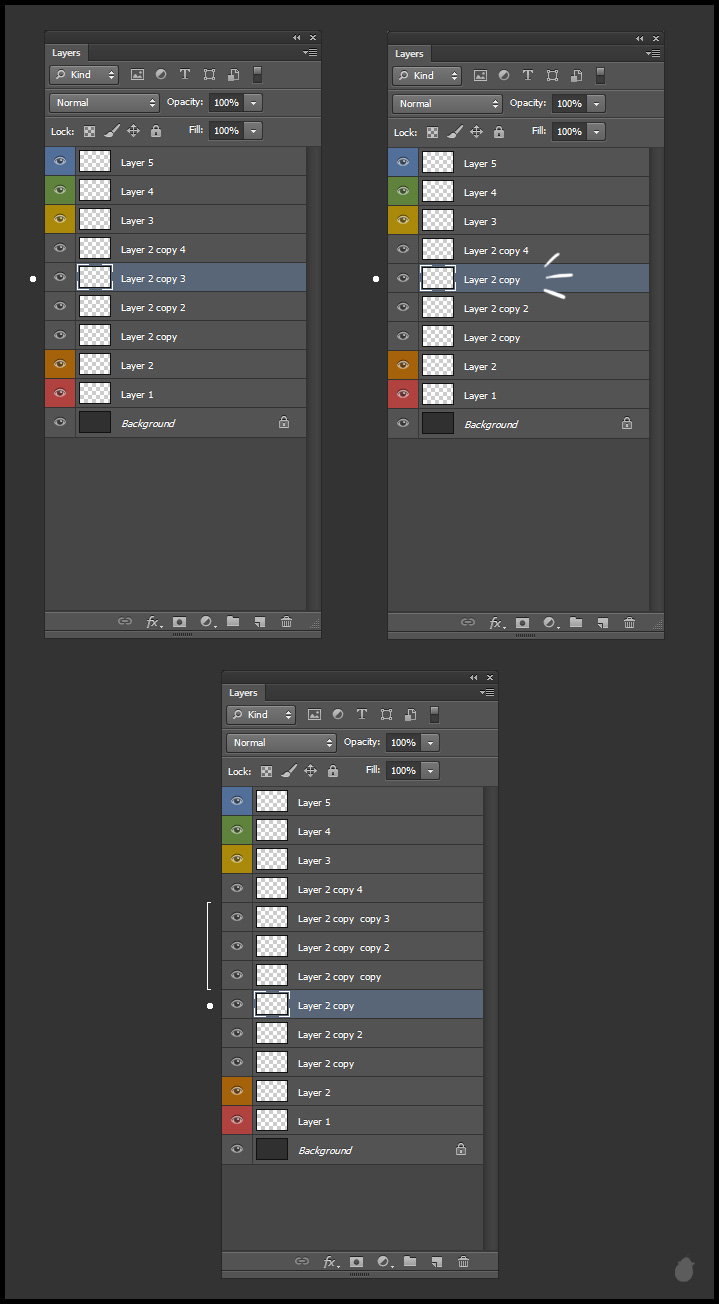Click new group folder icon in top-right panel
Screen dimensions: 719x1304
576,623
